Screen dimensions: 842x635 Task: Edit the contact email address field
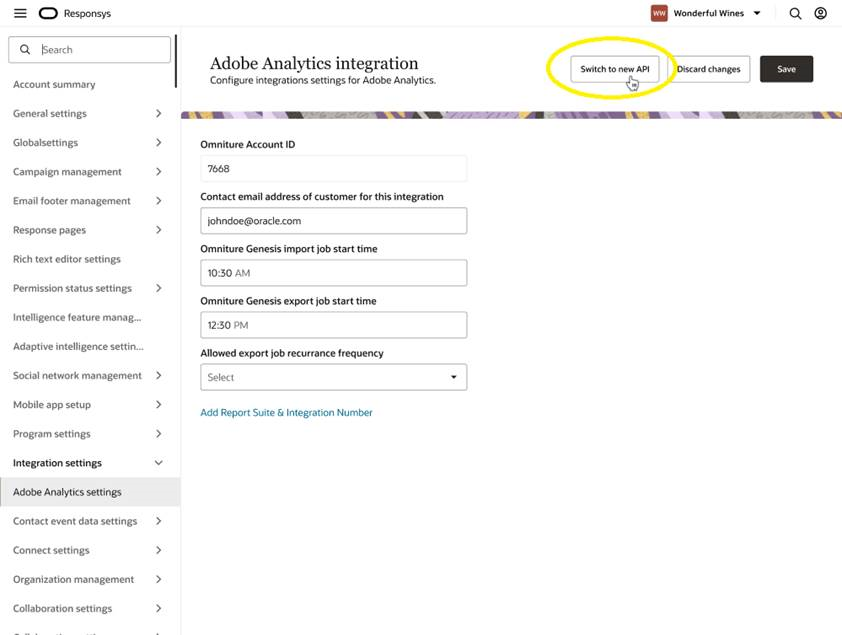pyautogui.click(x=333, y=221)
